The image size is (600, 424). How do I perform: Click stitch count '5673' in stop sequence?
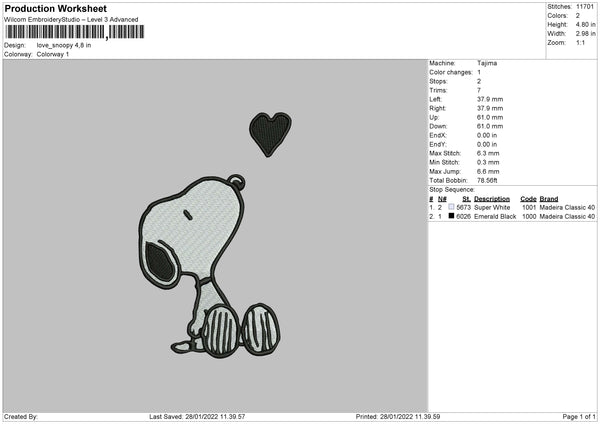[x=463, y=207]
